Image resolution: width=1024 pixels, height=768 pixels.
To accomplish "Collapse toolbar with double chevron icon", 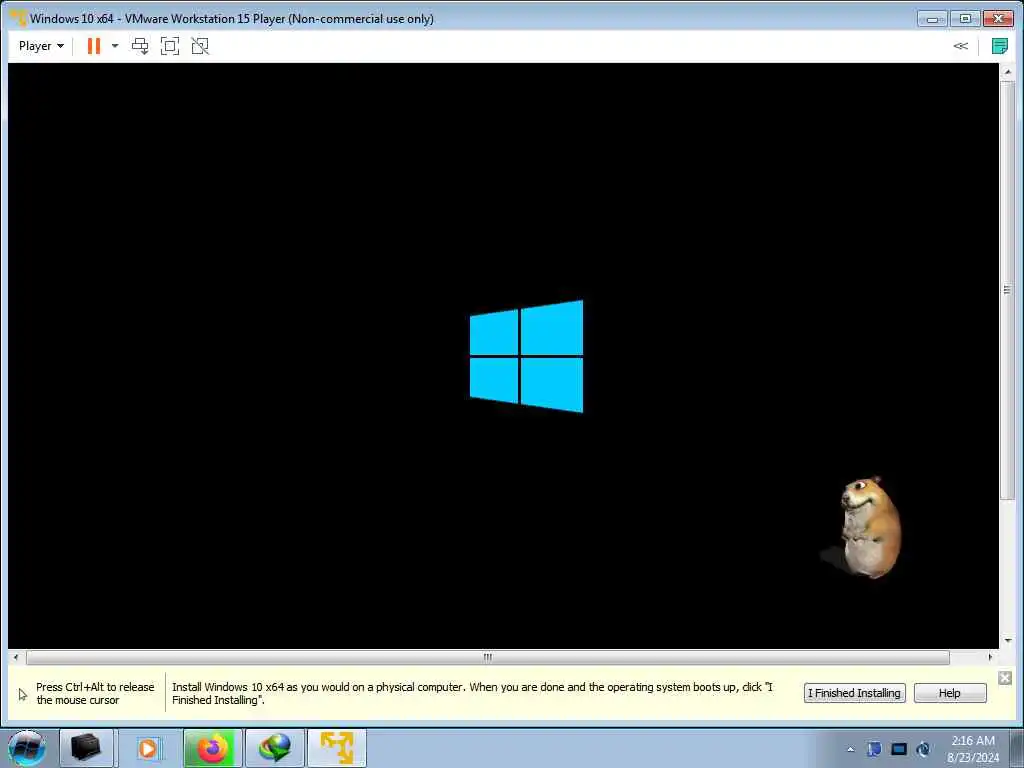I will [960, 46].
